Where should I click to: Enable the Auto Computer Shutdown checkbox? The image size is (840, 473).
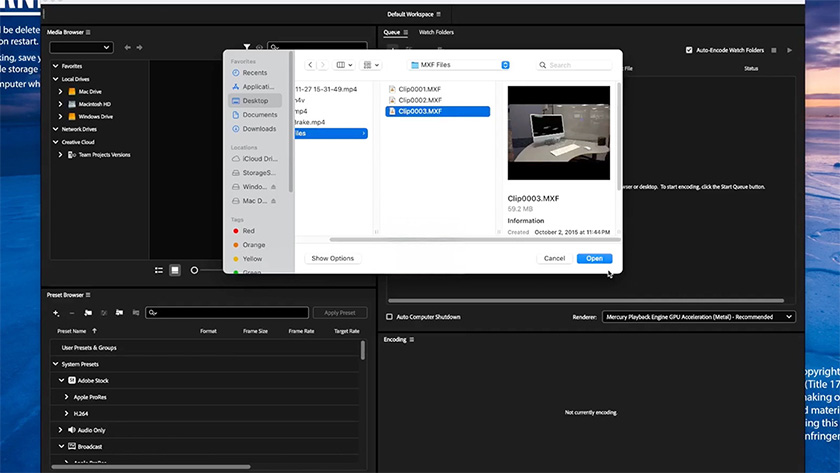[x=390, y=317]
